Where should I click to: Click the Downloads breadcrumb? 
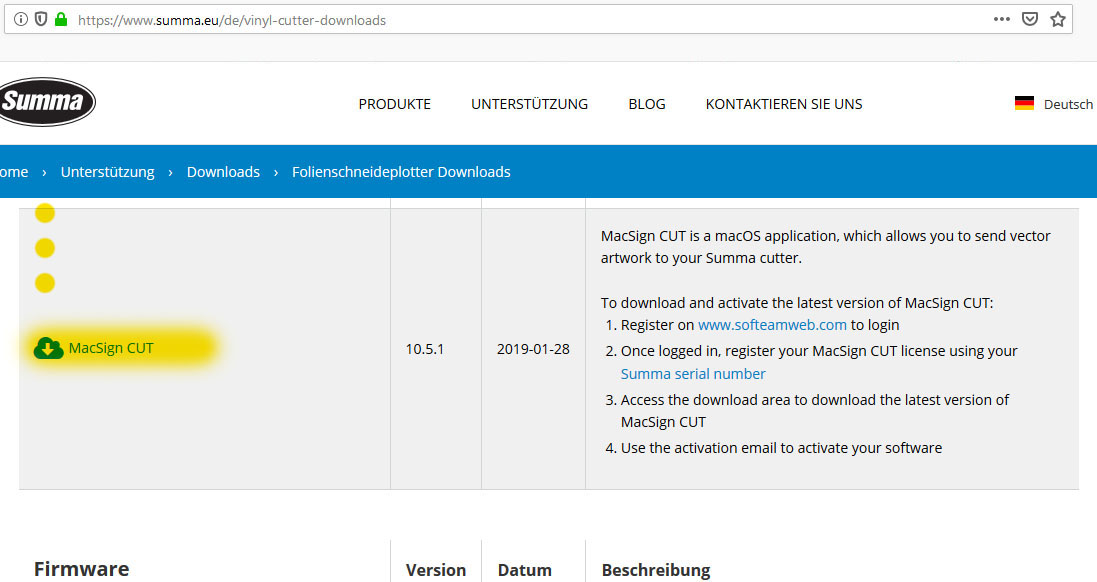[x=223, y=172]
